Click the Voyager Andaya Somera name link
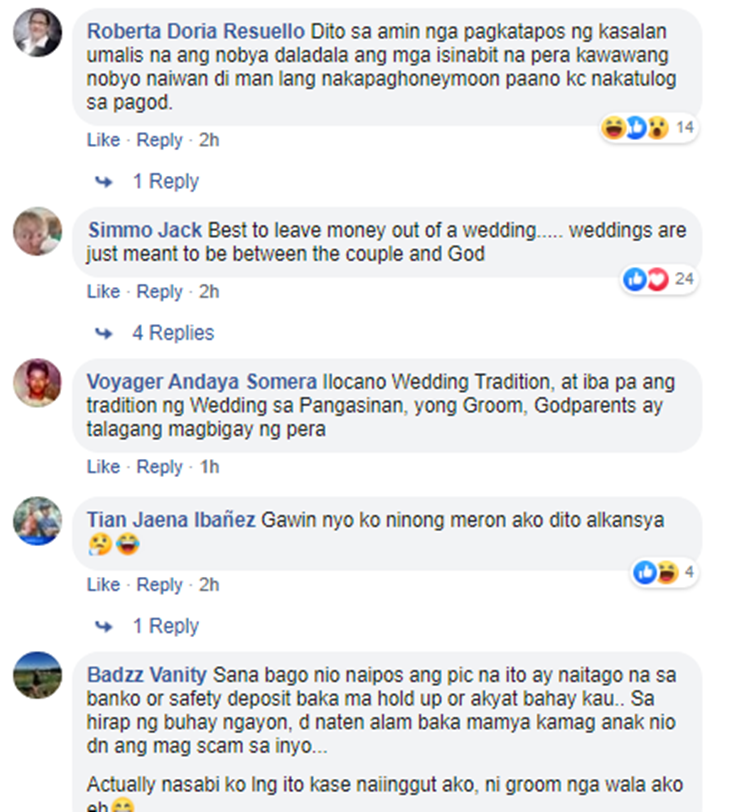750x812 pixels. click(x=202, y=382)
